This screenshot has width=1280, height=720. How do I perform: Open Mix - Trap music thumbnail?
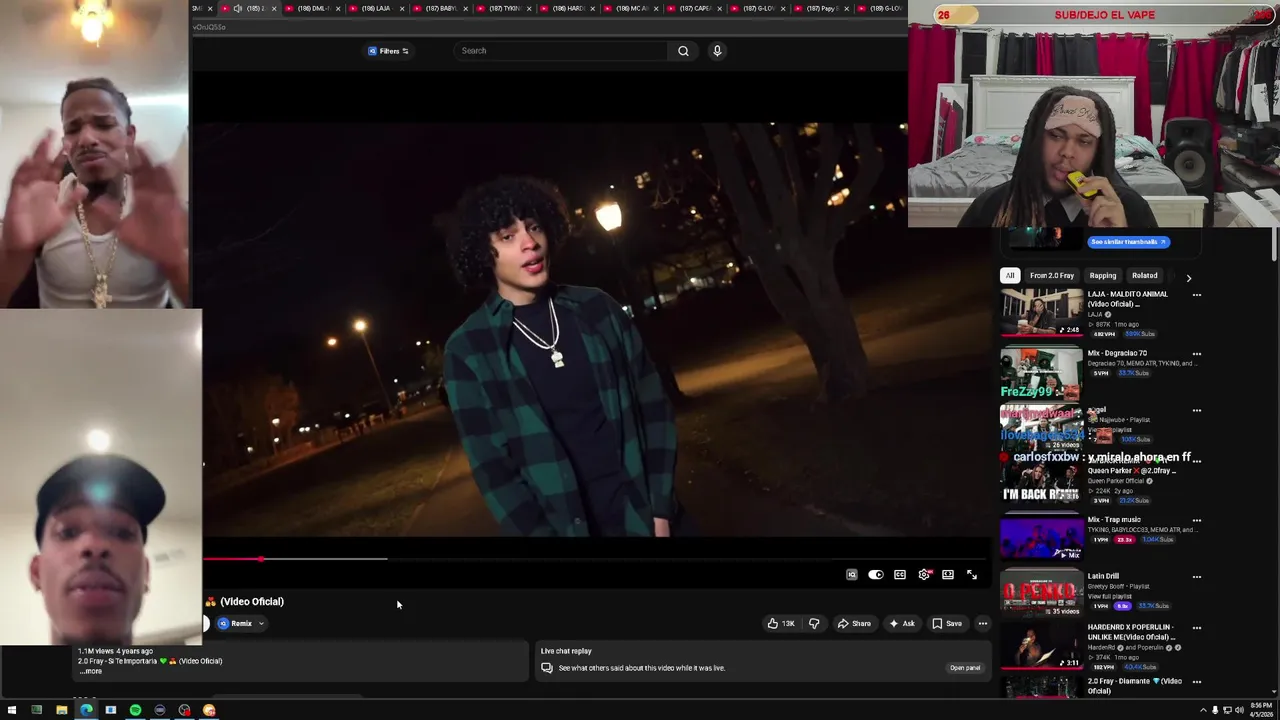coord(1041,538)
